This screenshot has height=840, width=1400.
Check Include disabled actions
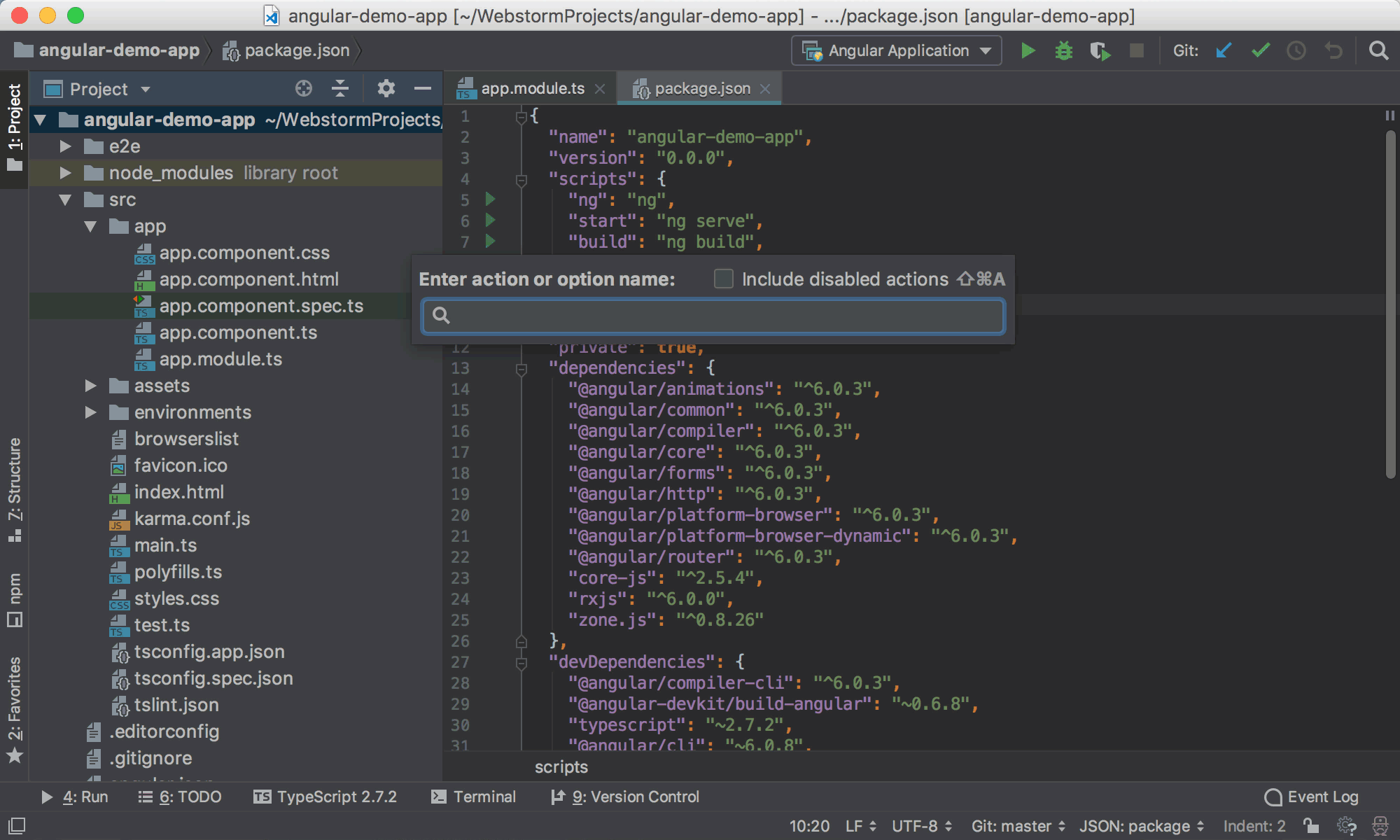722,279
